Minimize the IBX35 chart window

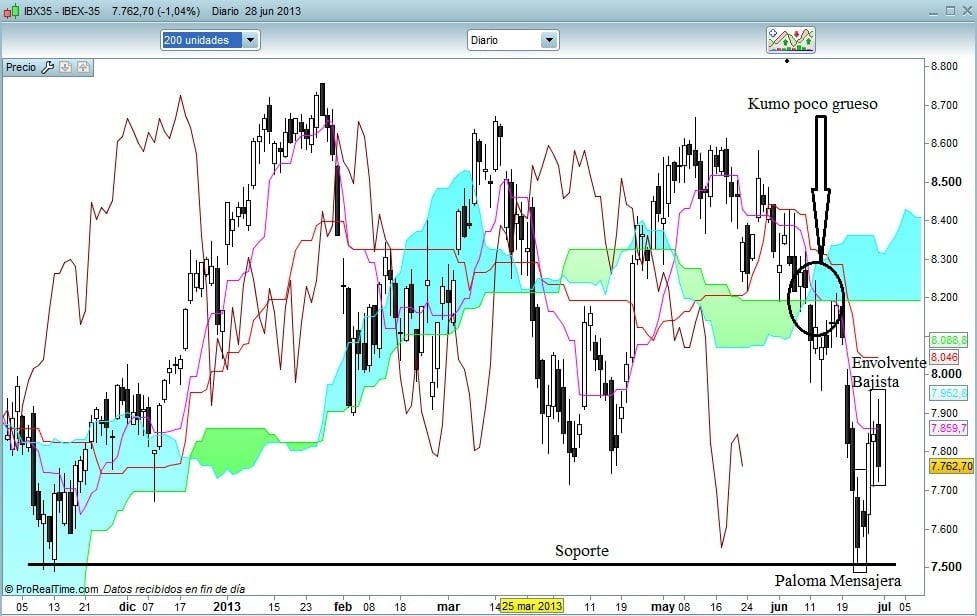pos(933,12)
